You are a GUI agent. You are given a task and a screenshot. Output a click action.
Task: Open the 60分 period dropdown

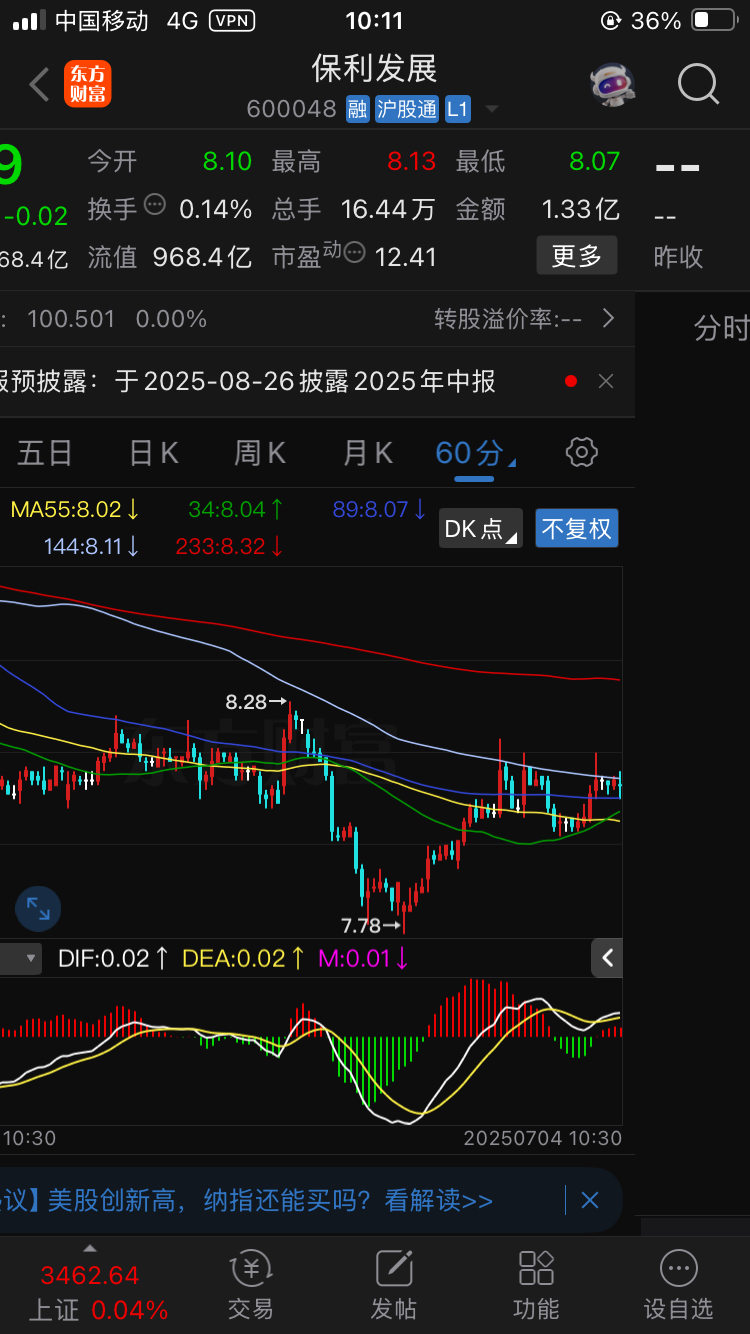pos(475,453)
